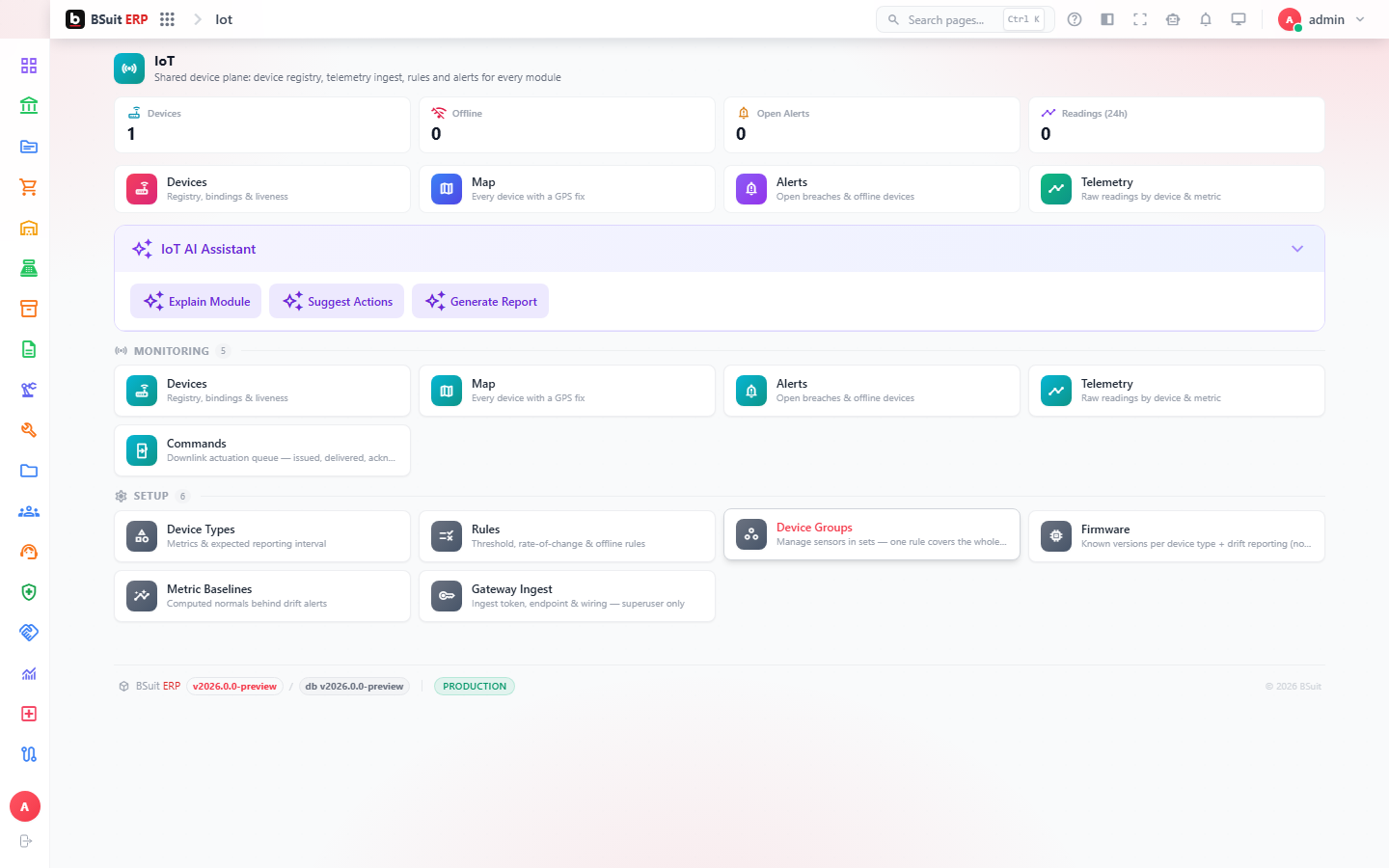Image resolution: width=1389 pixels, height=868 pixels.
Task: Click the logout icon at sidebar bottom
Action: (26, 841)
